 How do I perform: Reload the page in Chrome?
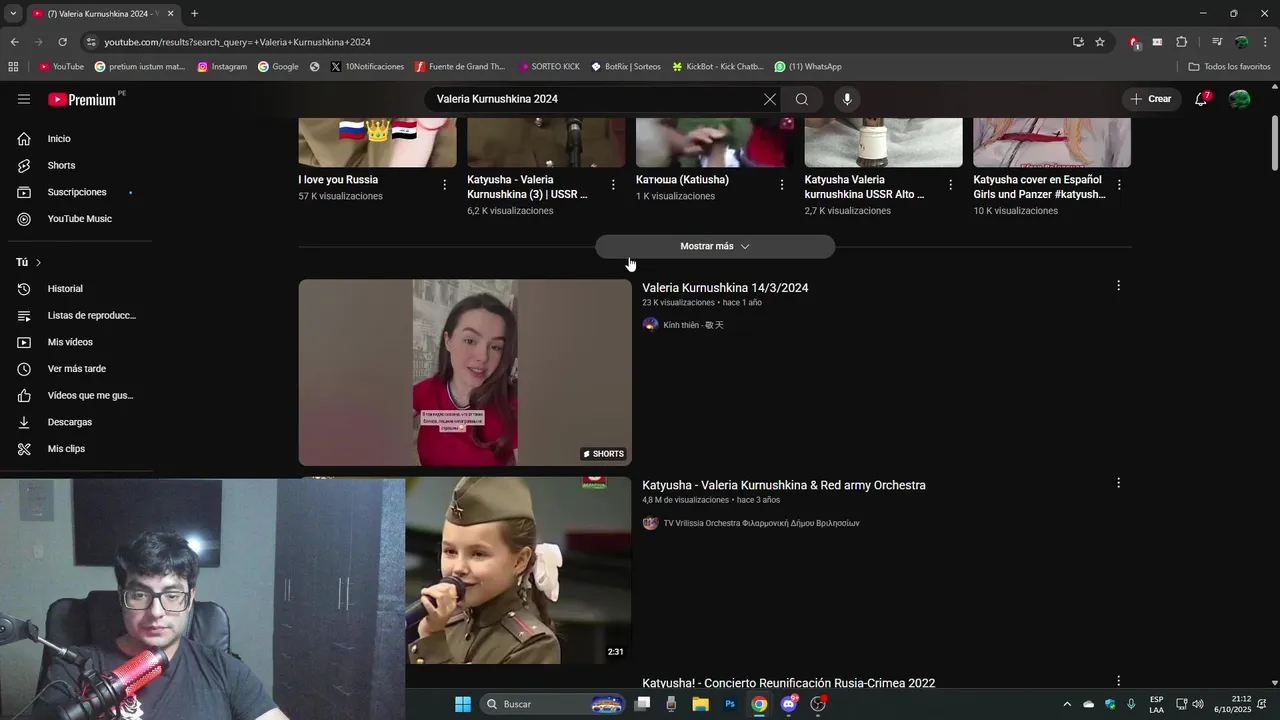coord(62,42)
